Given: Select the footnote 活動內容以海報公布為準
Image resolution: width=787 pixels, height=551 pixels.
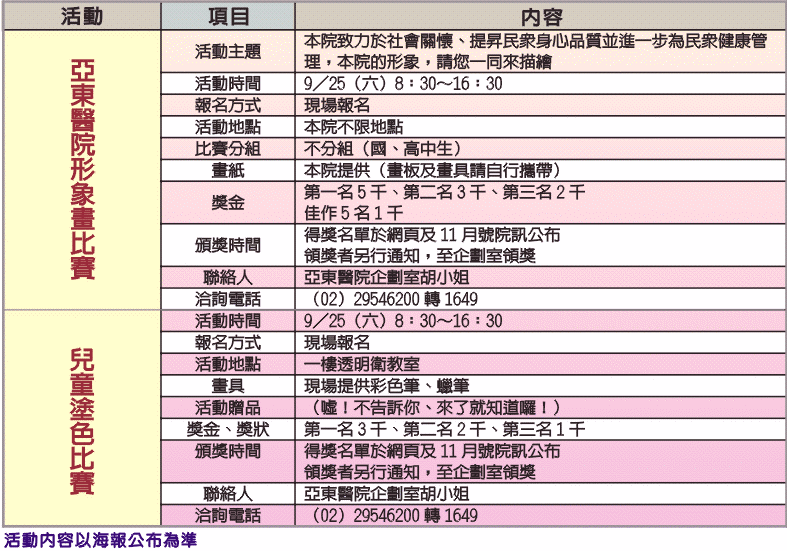Looking at the screenshot, I should 100,540.
